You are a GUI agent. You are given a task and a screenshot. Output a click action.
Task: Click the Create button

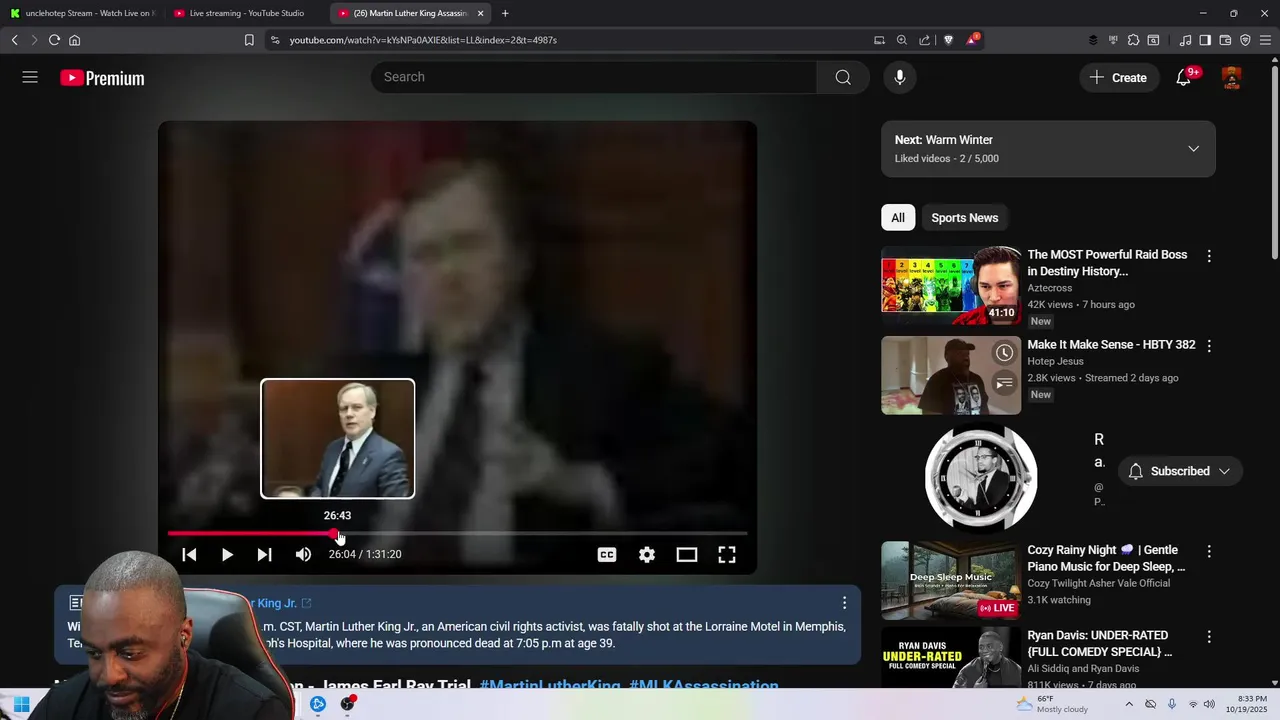[1119, 77]
